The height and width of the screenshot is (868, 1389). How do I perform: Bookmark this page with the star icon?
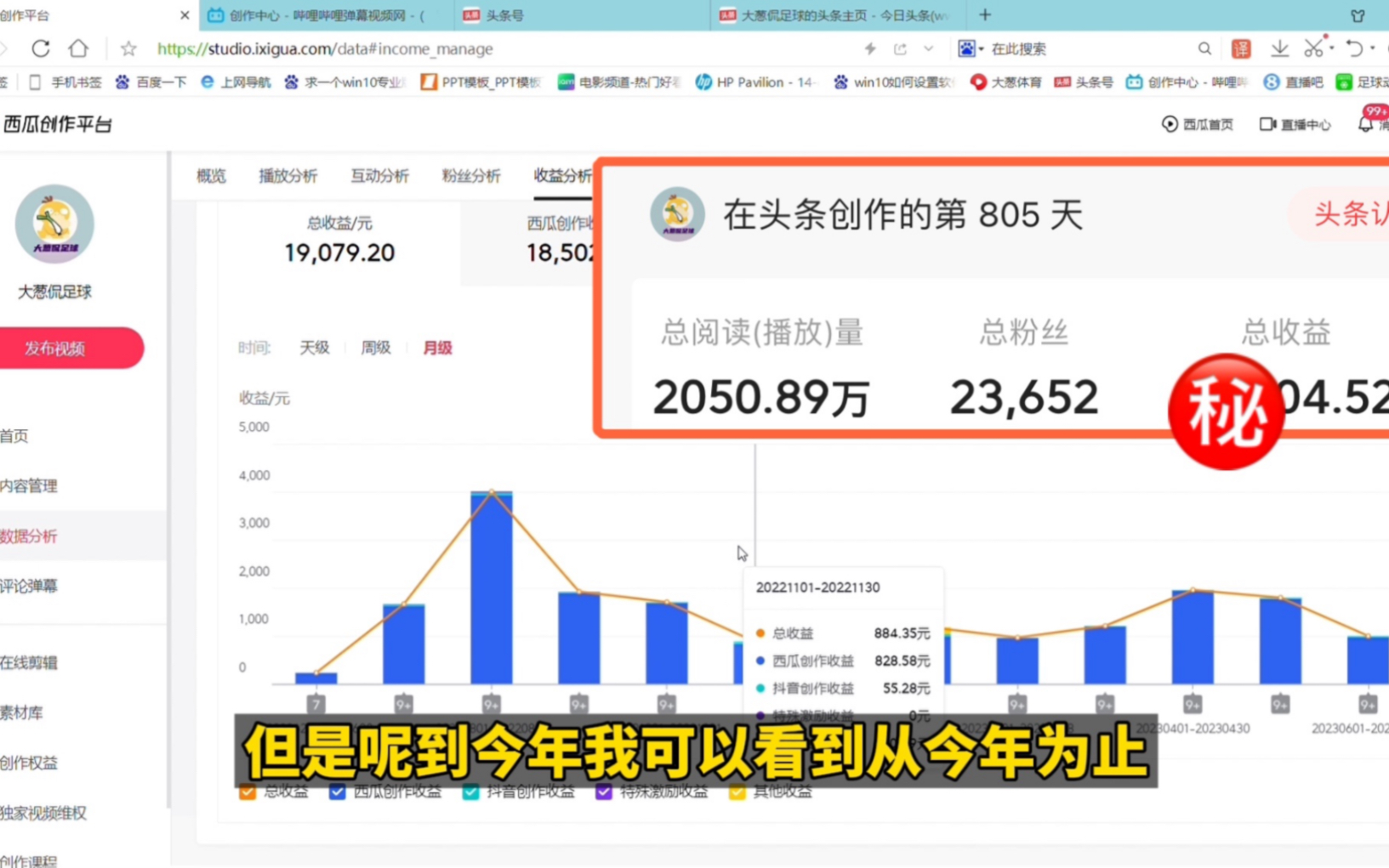click(x=128, y=48)
